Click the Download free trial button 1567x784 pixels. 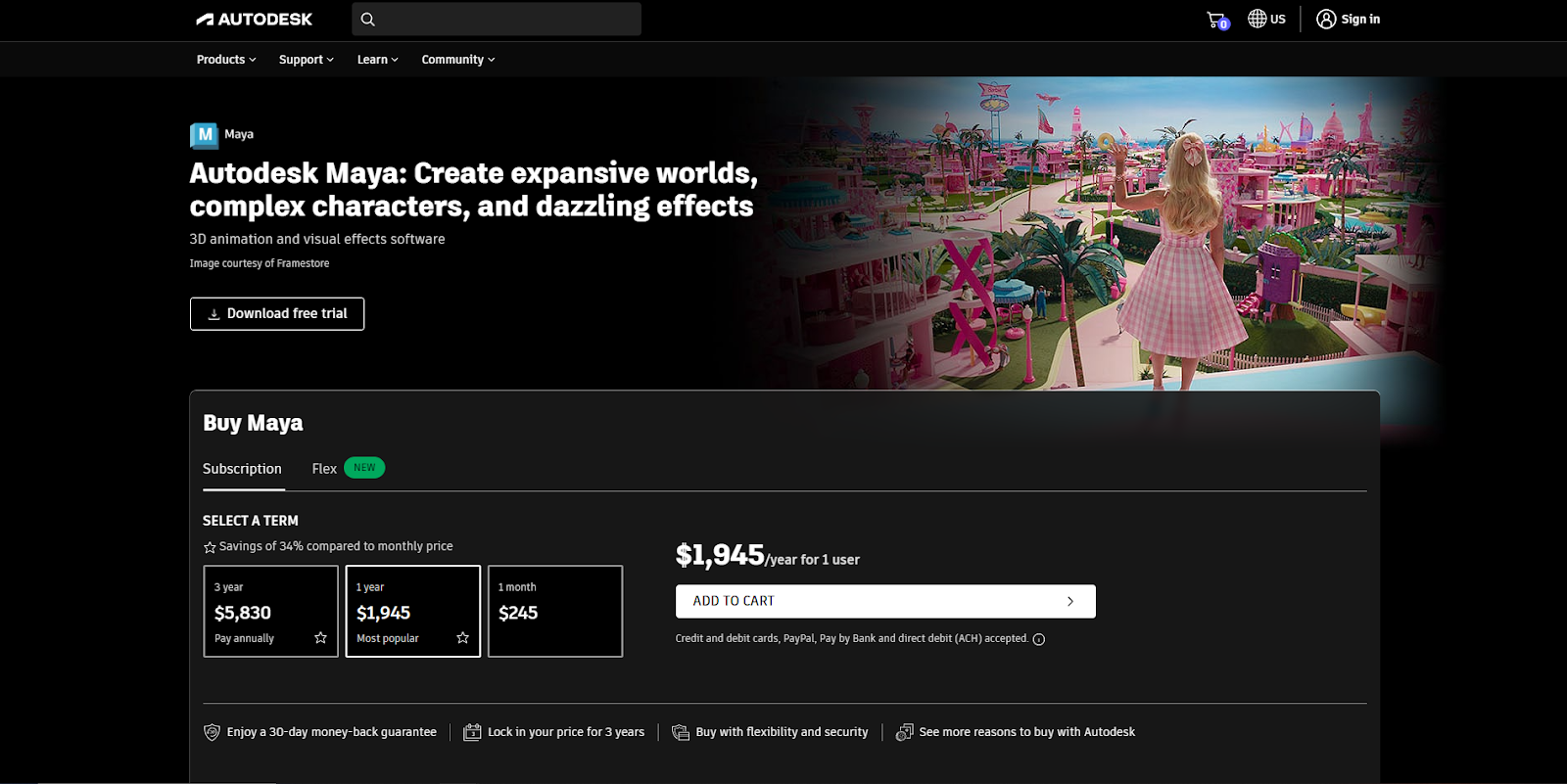pyautogui.click(x=277, y=314)
